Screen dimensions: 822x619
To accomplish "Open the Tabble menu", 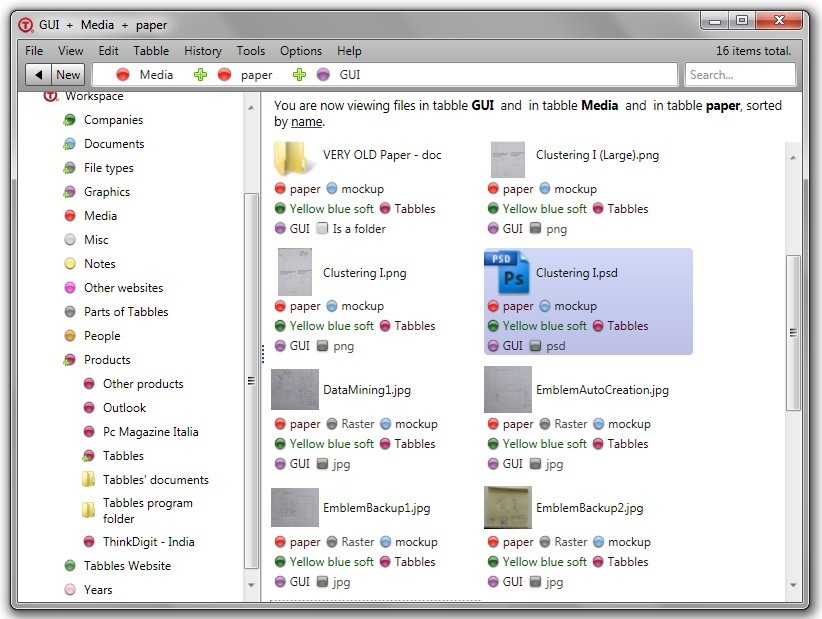I will tap(151, 51).
